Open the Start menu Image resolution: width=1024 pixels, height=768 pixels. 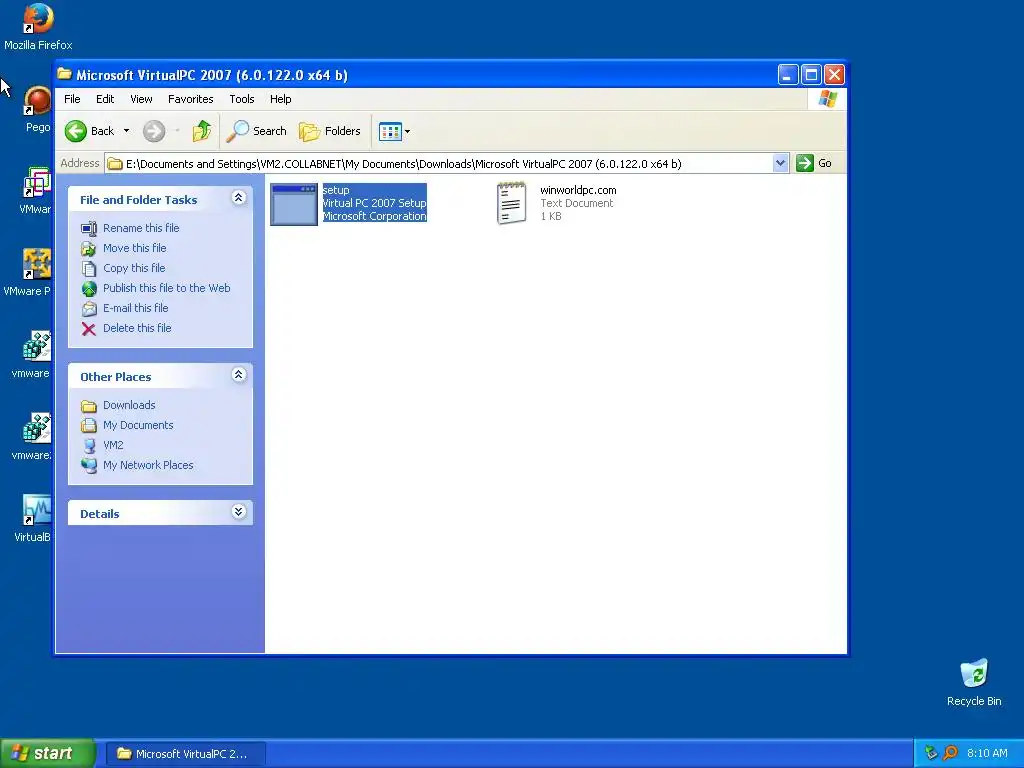pyautogui.click(x=47, y=753)
